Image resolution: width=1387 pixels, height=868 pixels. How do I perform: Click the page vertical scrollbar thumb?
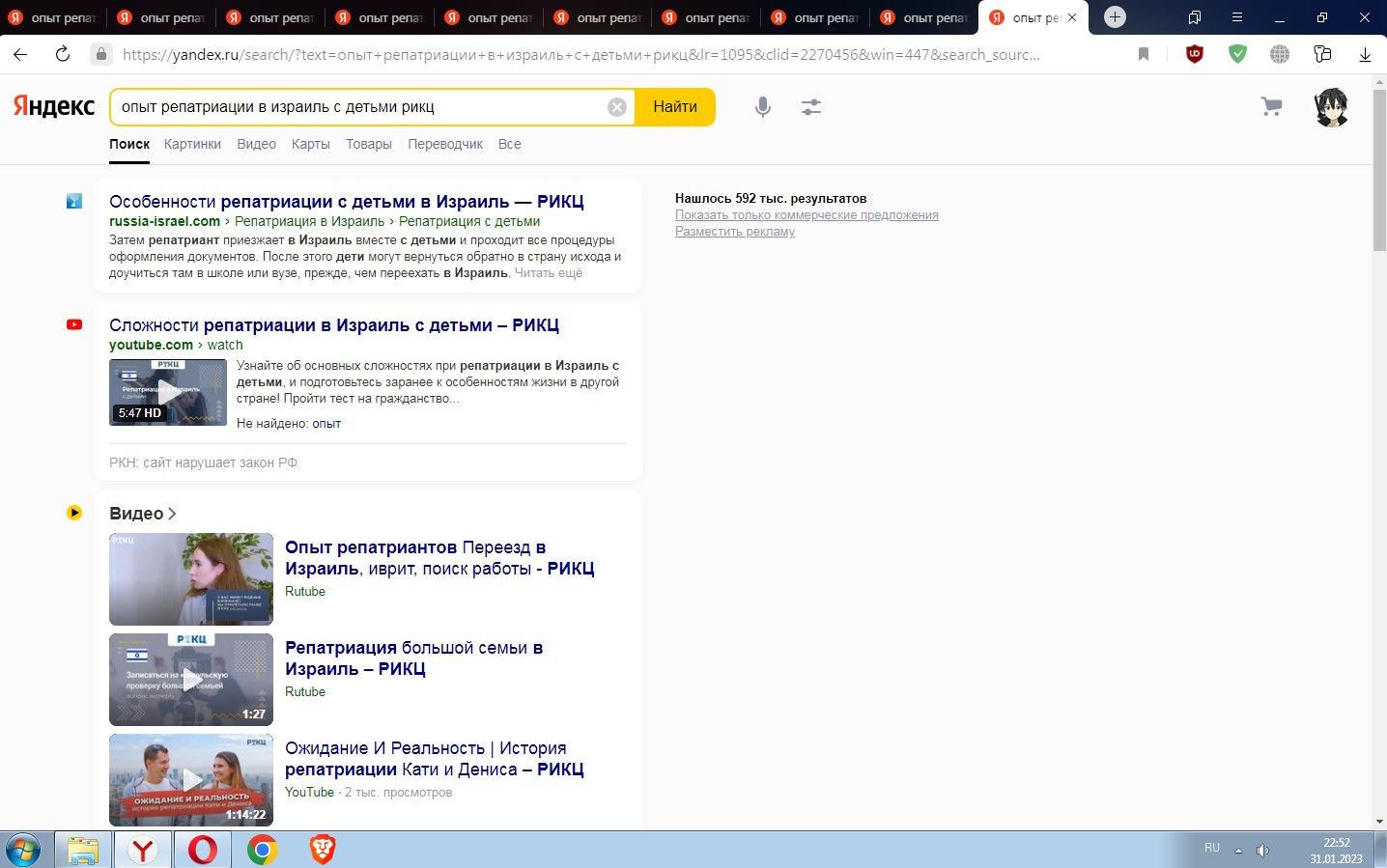(x=1379, y=172)
